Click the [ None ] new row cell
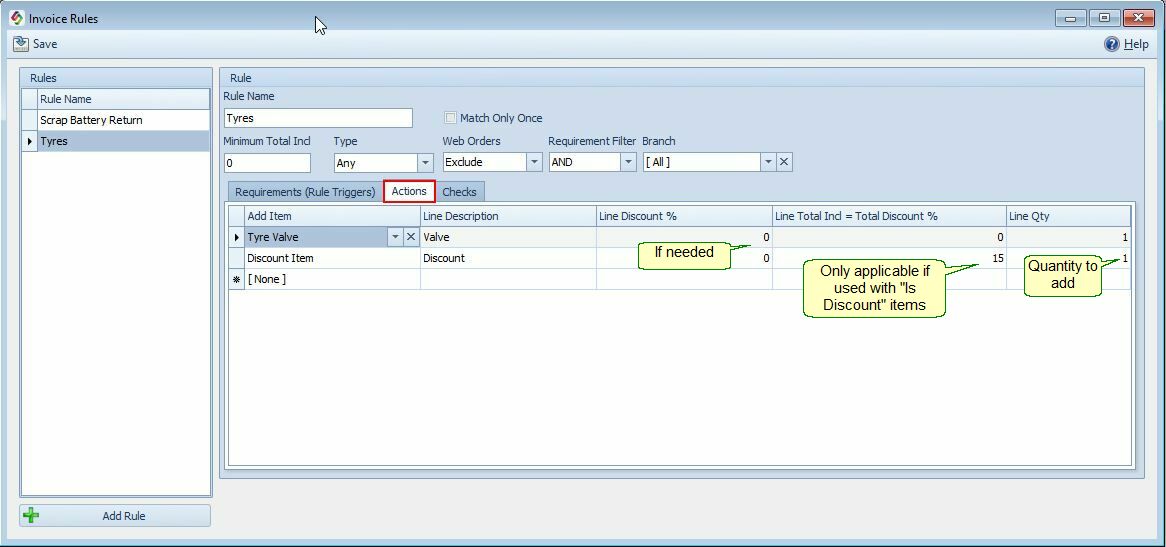Viewport: 1166px width, 547px height. pos(332,279)
